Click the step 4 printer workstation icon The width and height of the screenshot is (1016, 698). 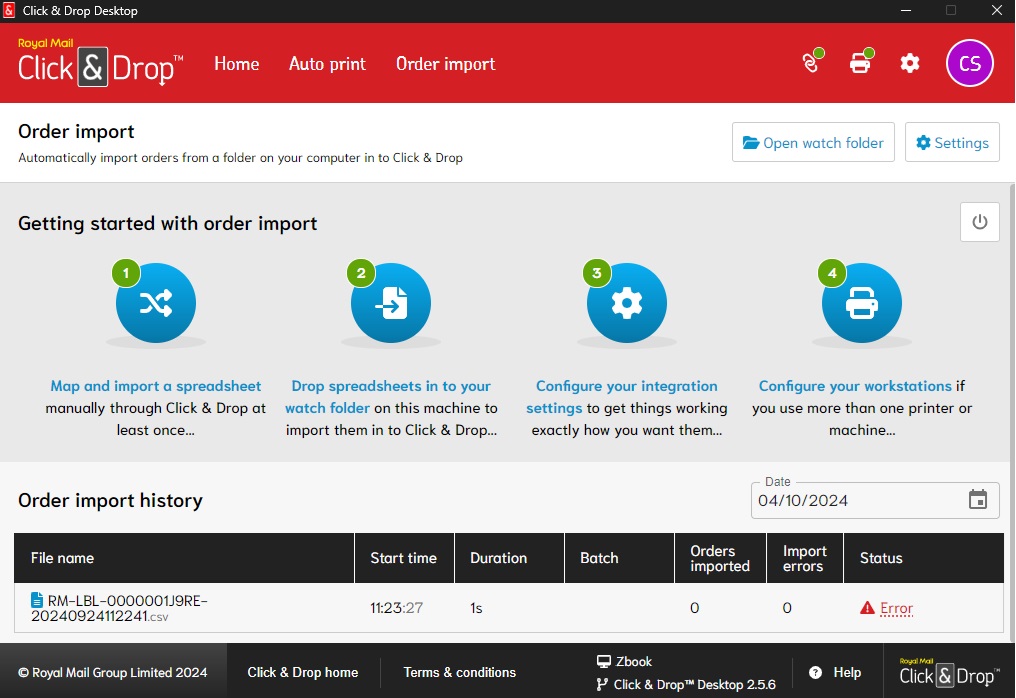862,303
